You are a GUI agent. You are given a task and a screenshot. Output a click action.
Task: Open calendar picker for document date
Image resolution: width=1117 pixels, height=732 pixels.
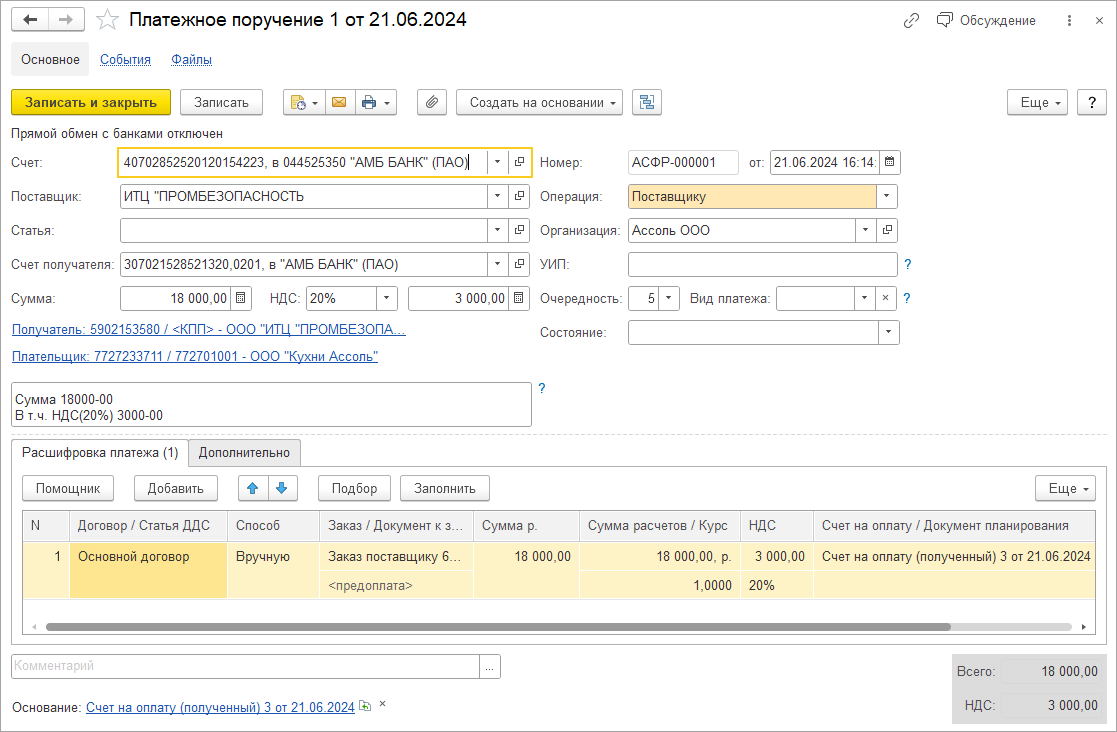[x=889, y=162]
